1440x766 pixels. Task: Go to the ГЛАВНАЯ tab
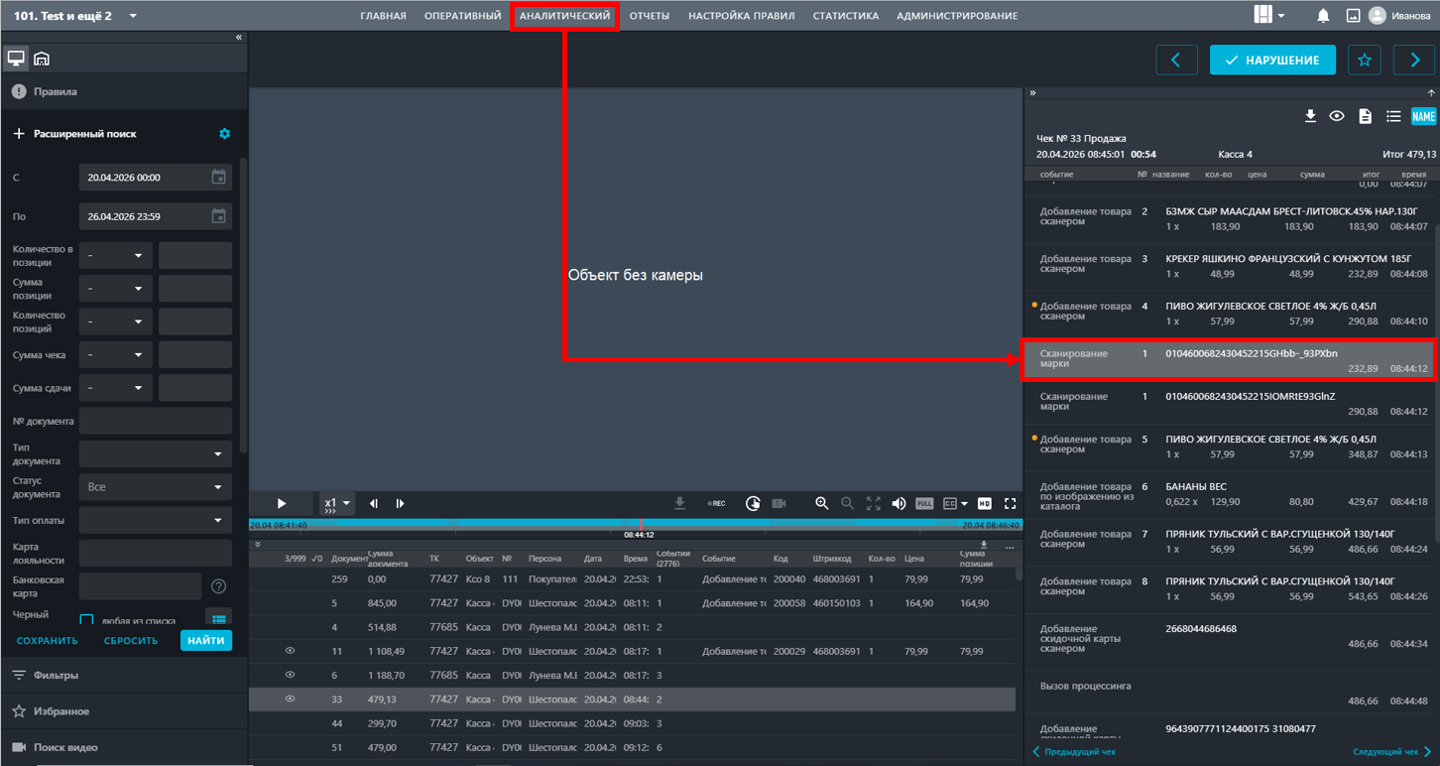click(383, 16)
